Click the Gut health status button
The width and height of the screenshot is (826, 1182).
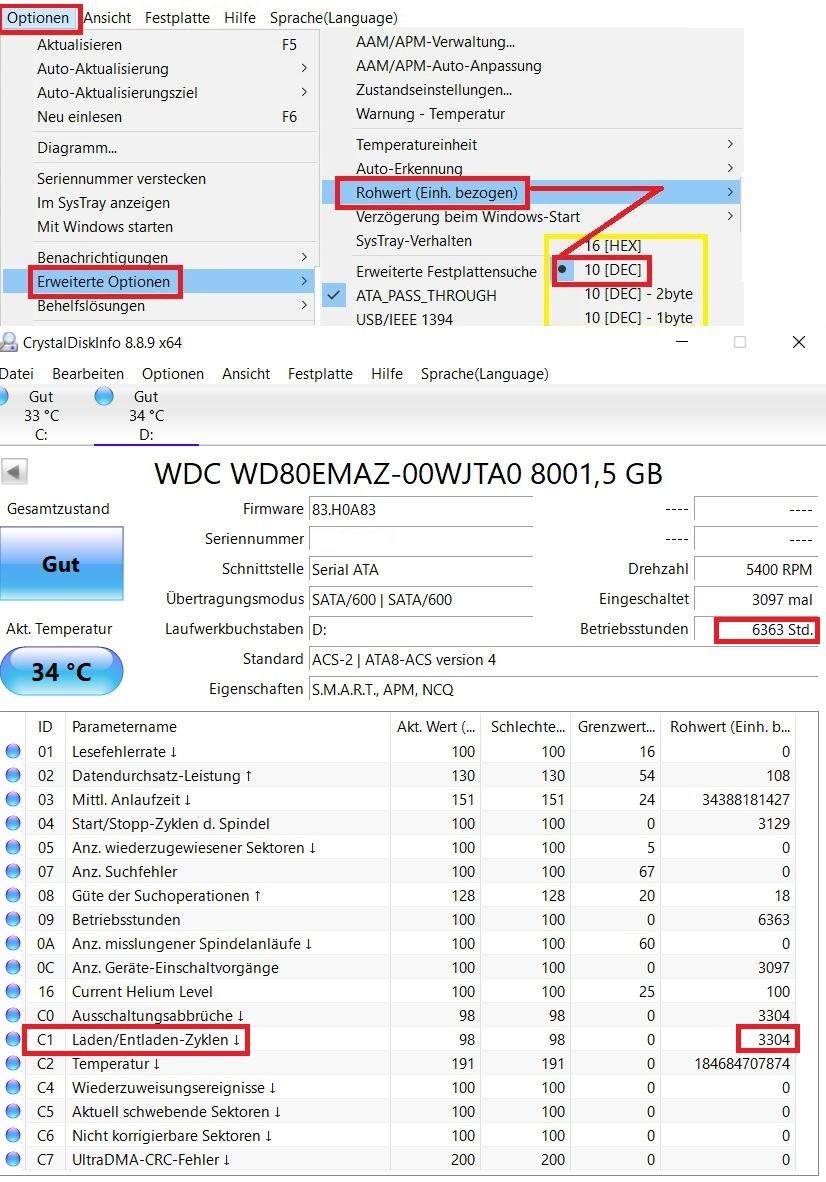pyautogui.click(x=61, y=563)
